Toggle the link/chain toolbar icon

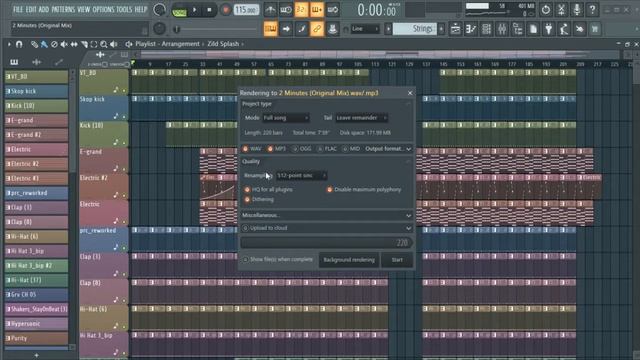317,29
